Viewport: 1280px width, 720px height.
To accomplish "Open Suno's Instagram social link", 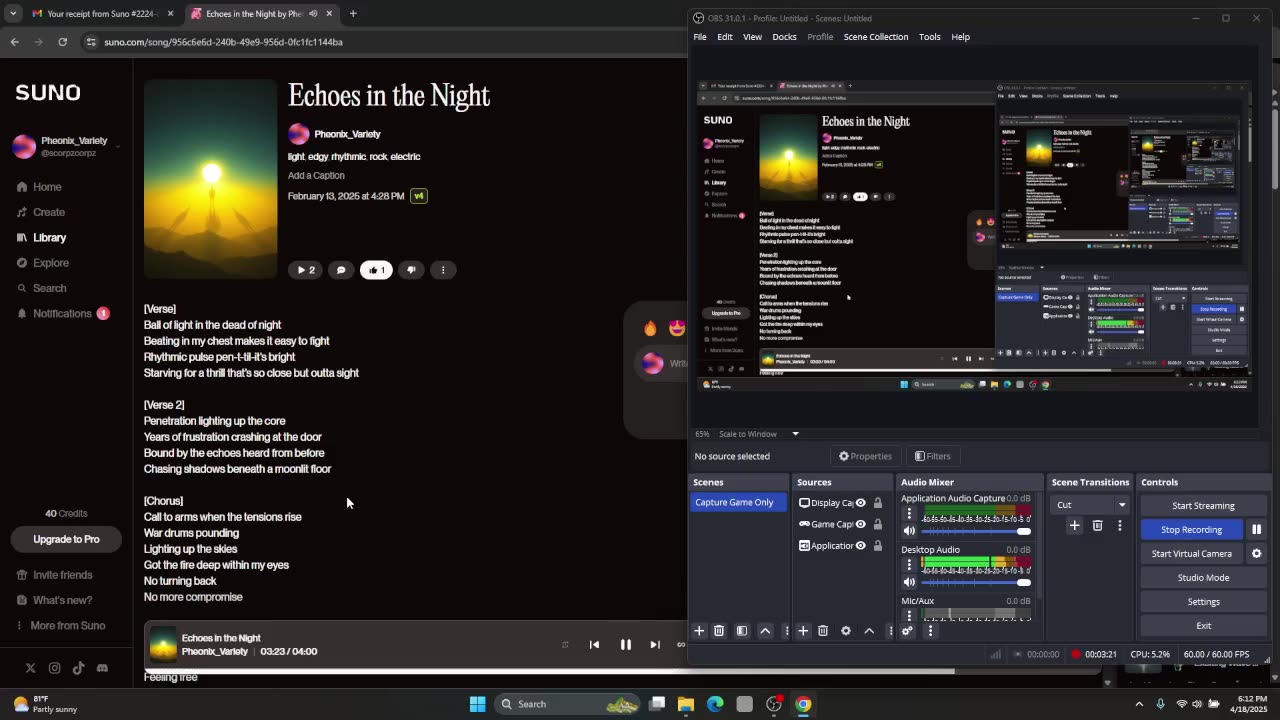I will click(54, 668).
